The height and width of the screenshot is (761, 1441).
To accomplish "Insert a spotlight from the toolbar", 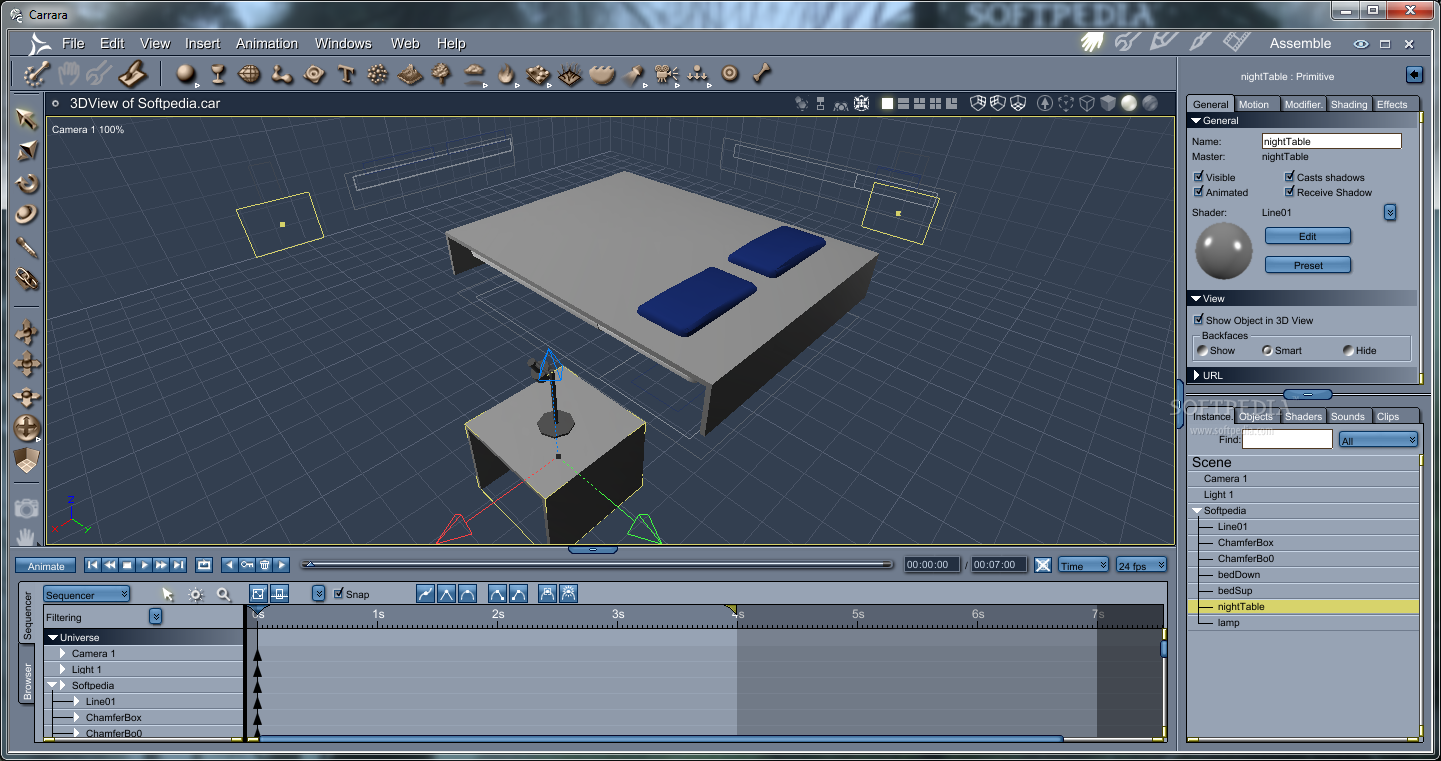I will click(x=634, y=73).
